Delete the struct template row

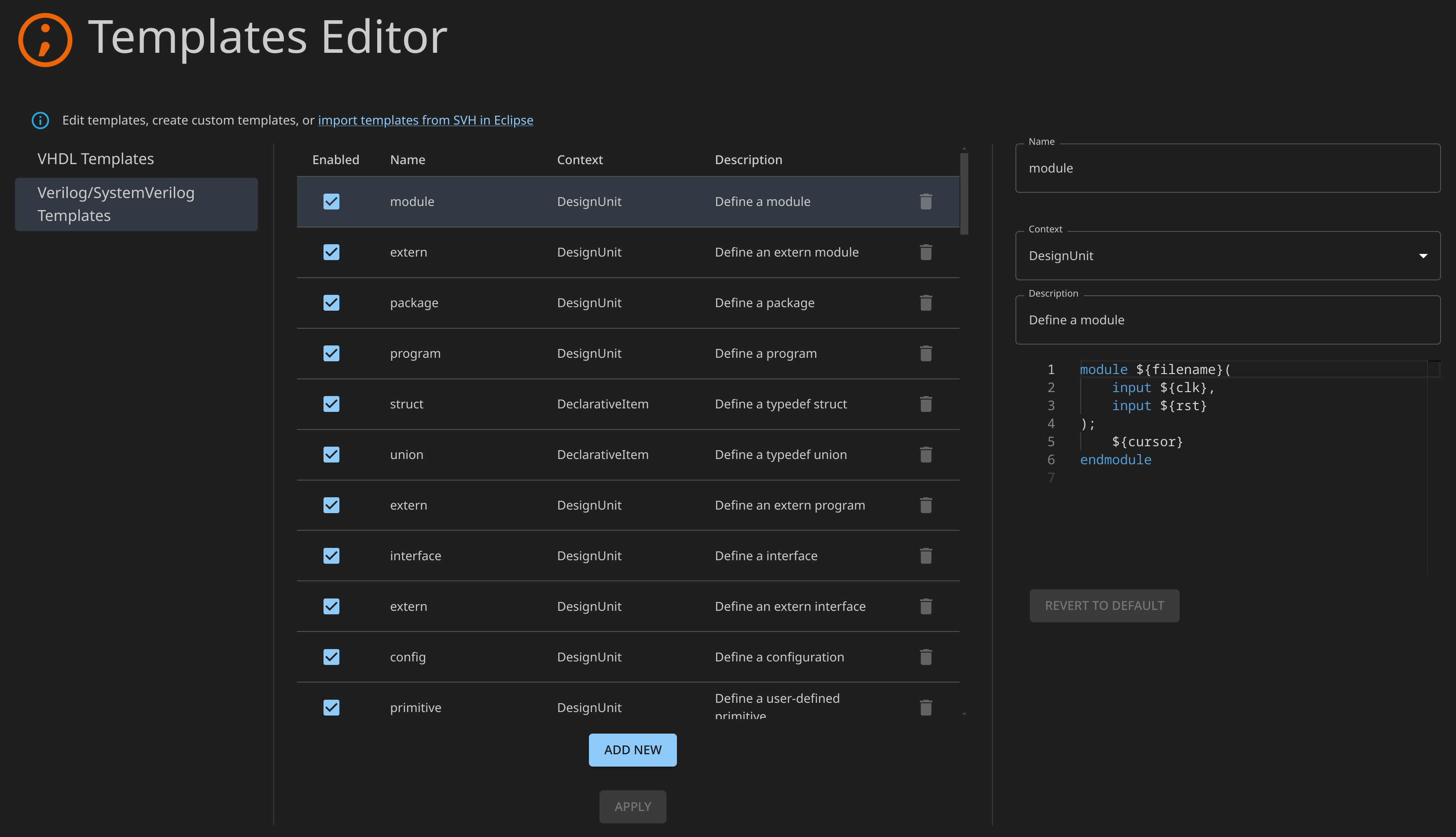click(926, 404)
